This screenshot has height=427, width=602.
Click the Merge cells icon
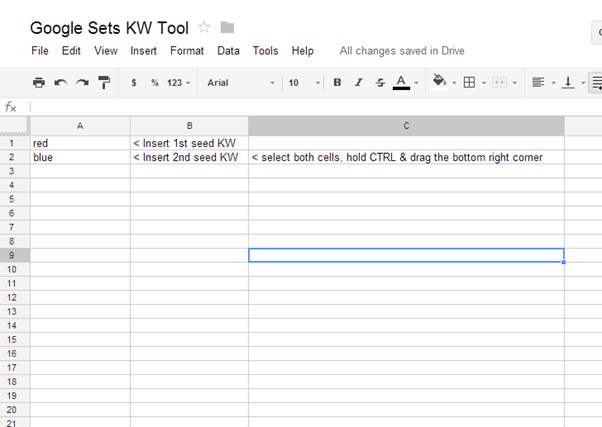499,83
